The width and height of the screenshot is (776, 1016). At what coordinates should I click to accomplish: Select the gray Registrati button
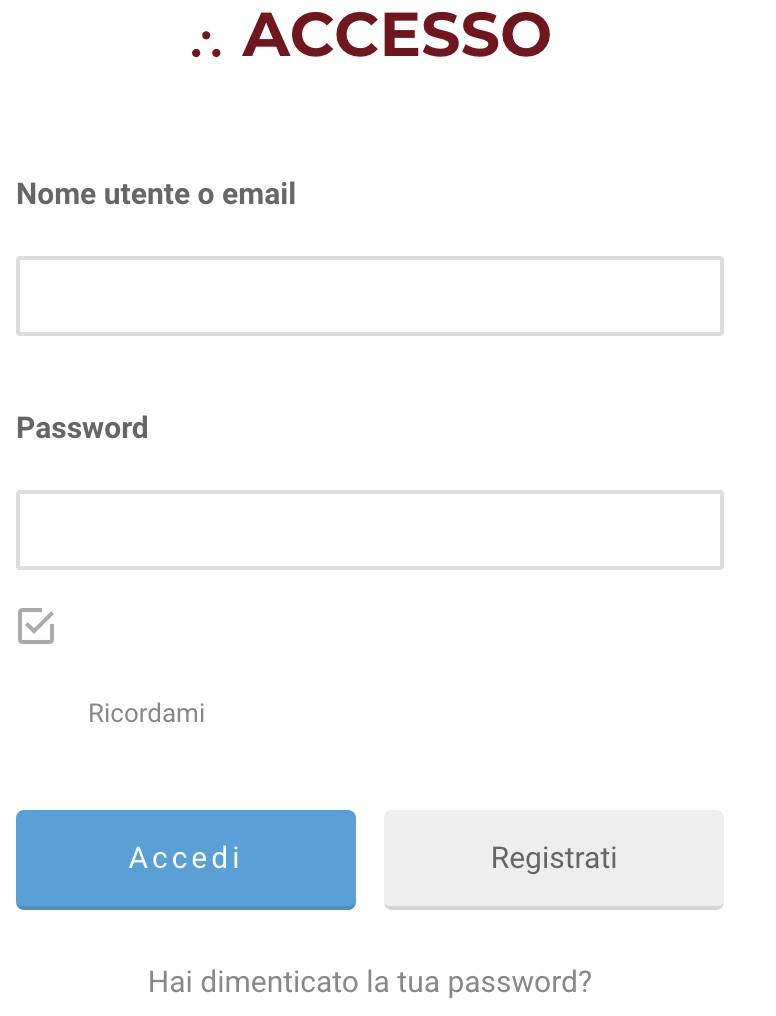[553, 858]
